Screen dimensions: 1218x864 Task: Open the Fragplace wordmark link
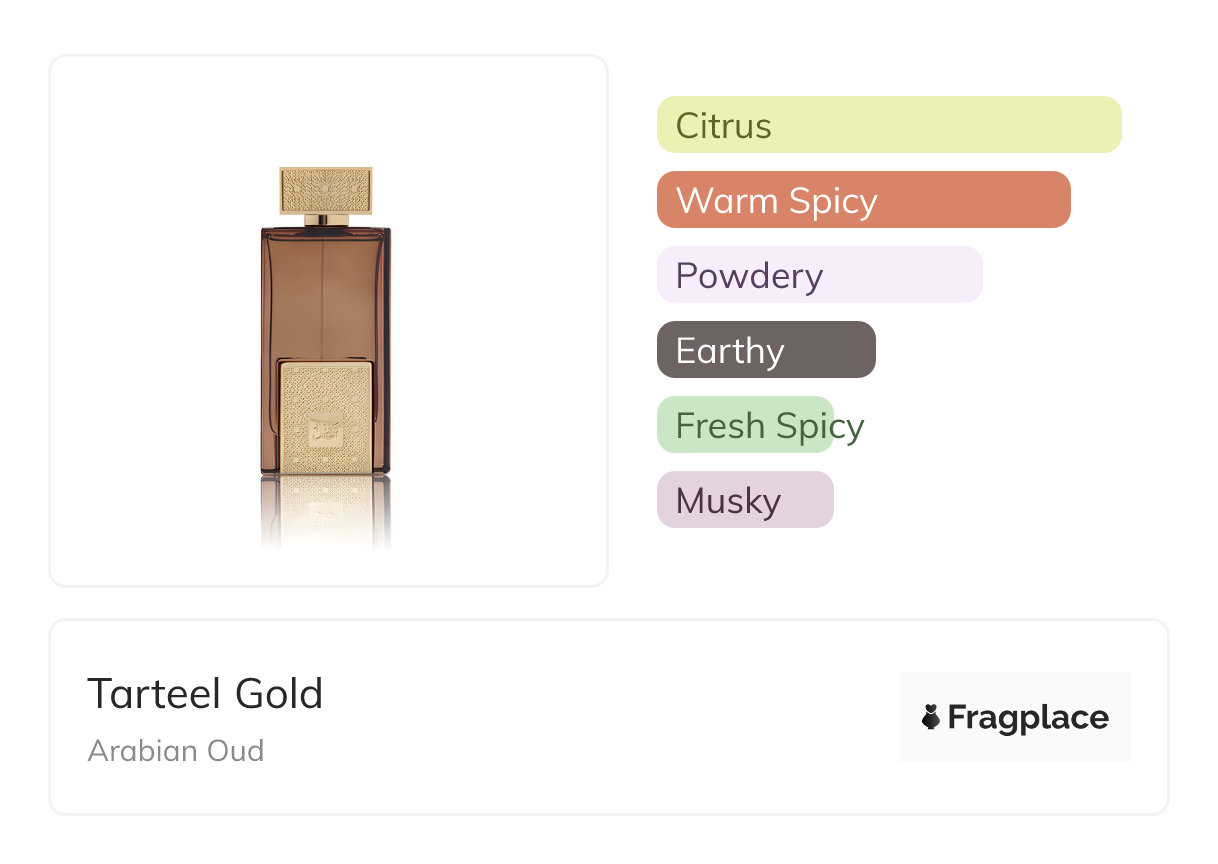tap(1028, 718)
